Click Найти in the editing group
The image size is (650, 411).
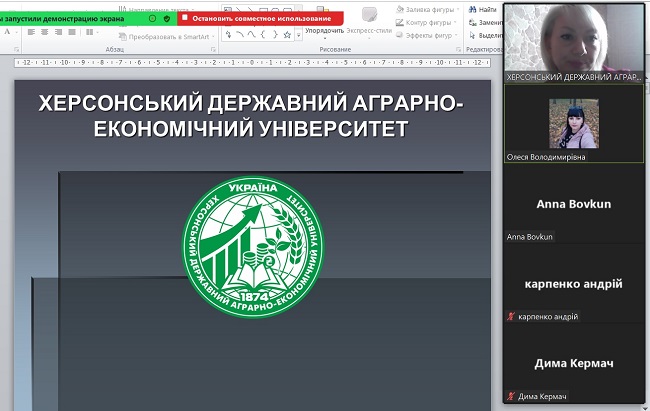483,10
